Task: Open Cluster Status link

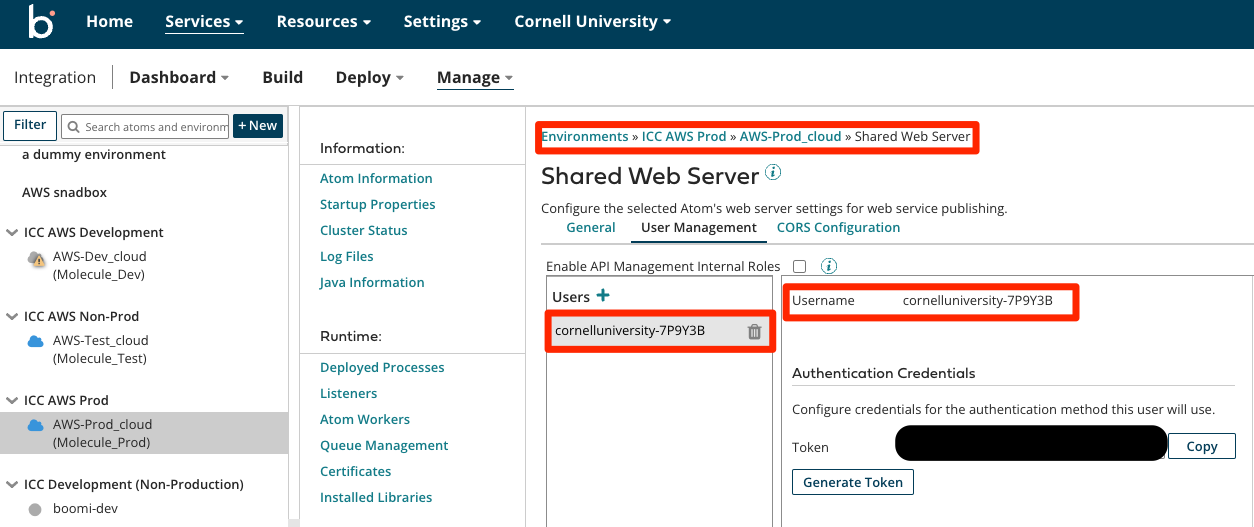Action: coord(364,230)
